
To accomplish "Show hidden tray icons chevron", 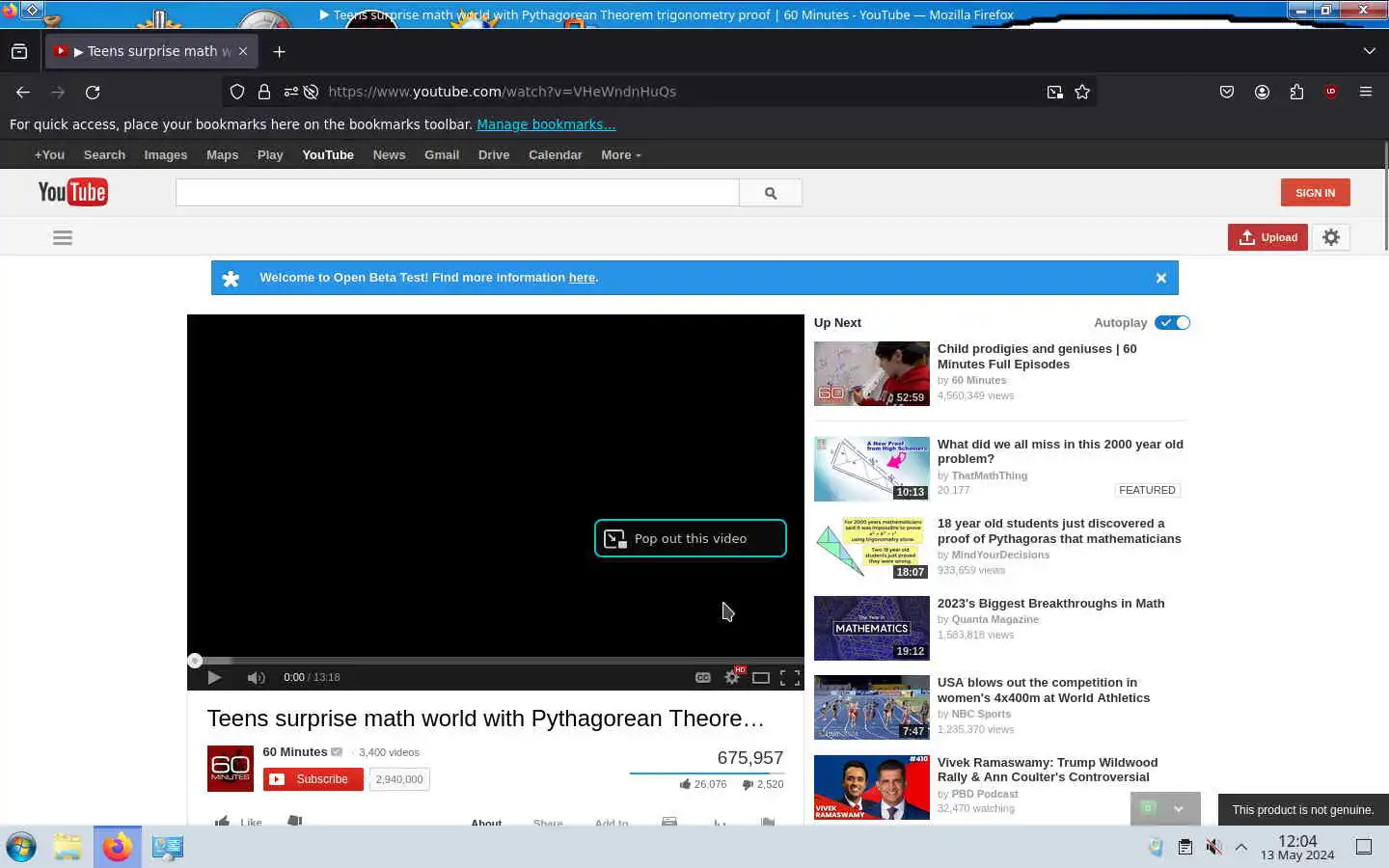I will [x=1241, y=847].
